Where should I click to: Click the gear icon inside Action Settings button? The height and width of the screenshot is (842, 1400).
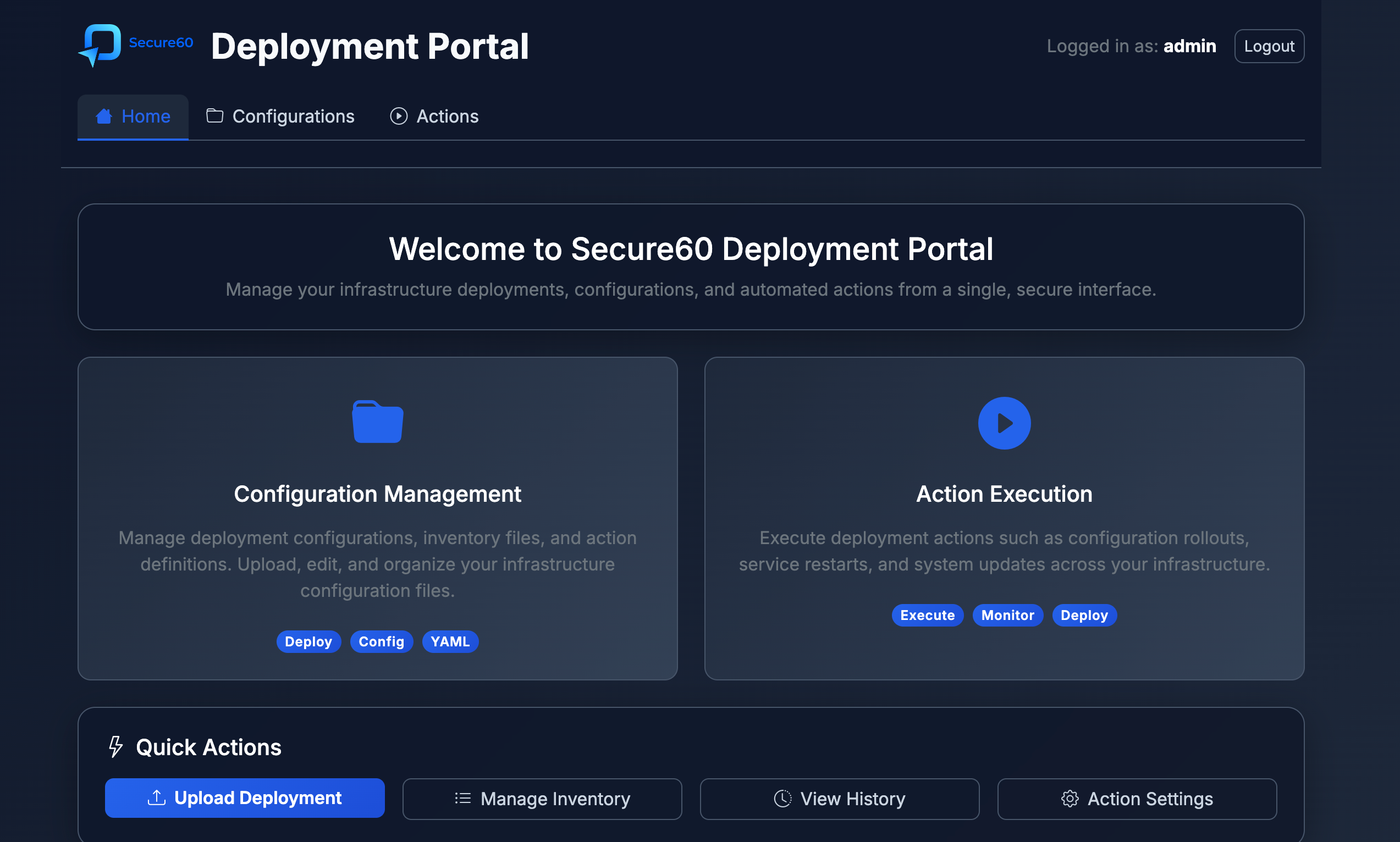coord(1070,799)
